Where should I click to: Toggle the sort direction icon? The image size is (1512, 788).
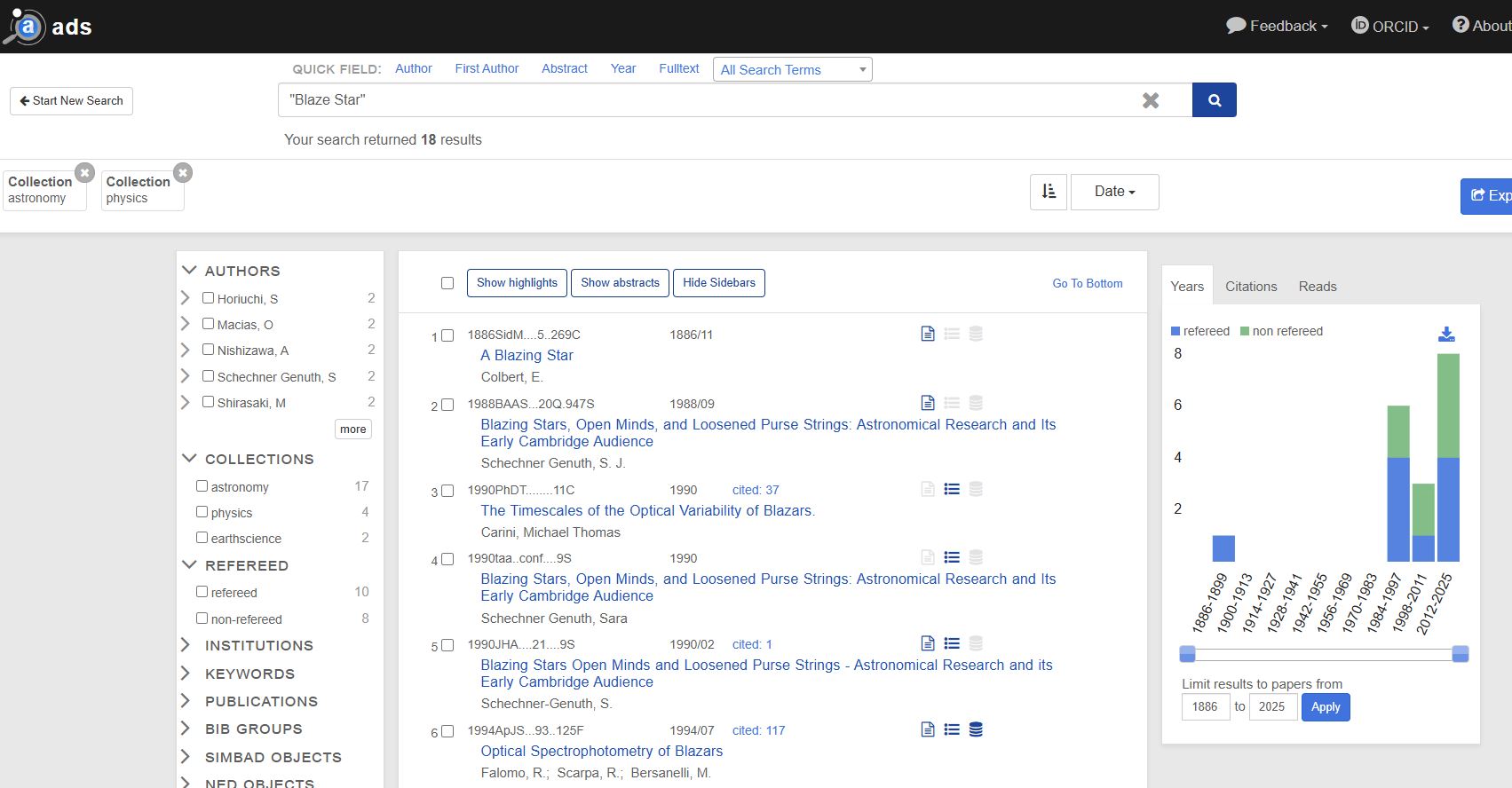point(1048,192)
